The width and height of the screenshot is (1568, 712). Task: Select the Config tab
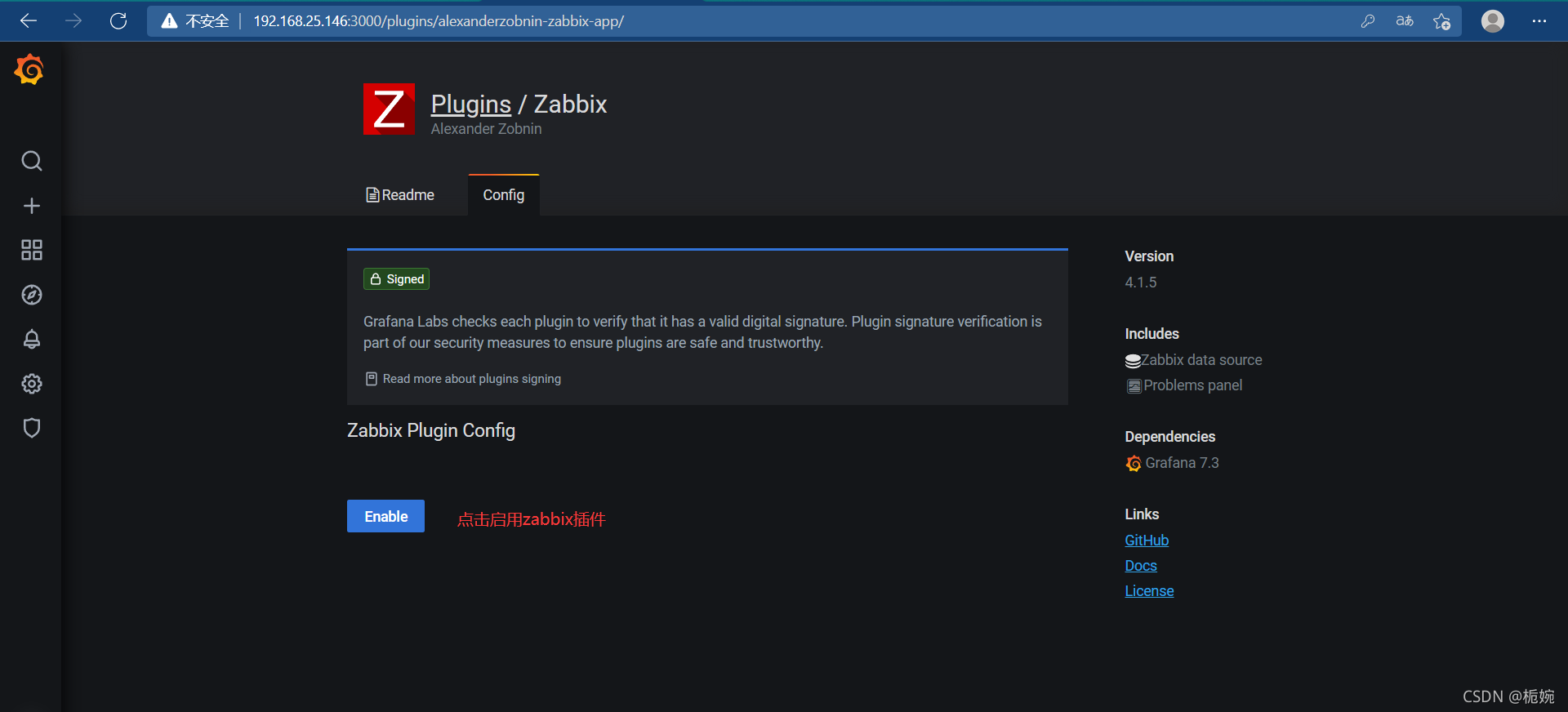tap(504, 195)
